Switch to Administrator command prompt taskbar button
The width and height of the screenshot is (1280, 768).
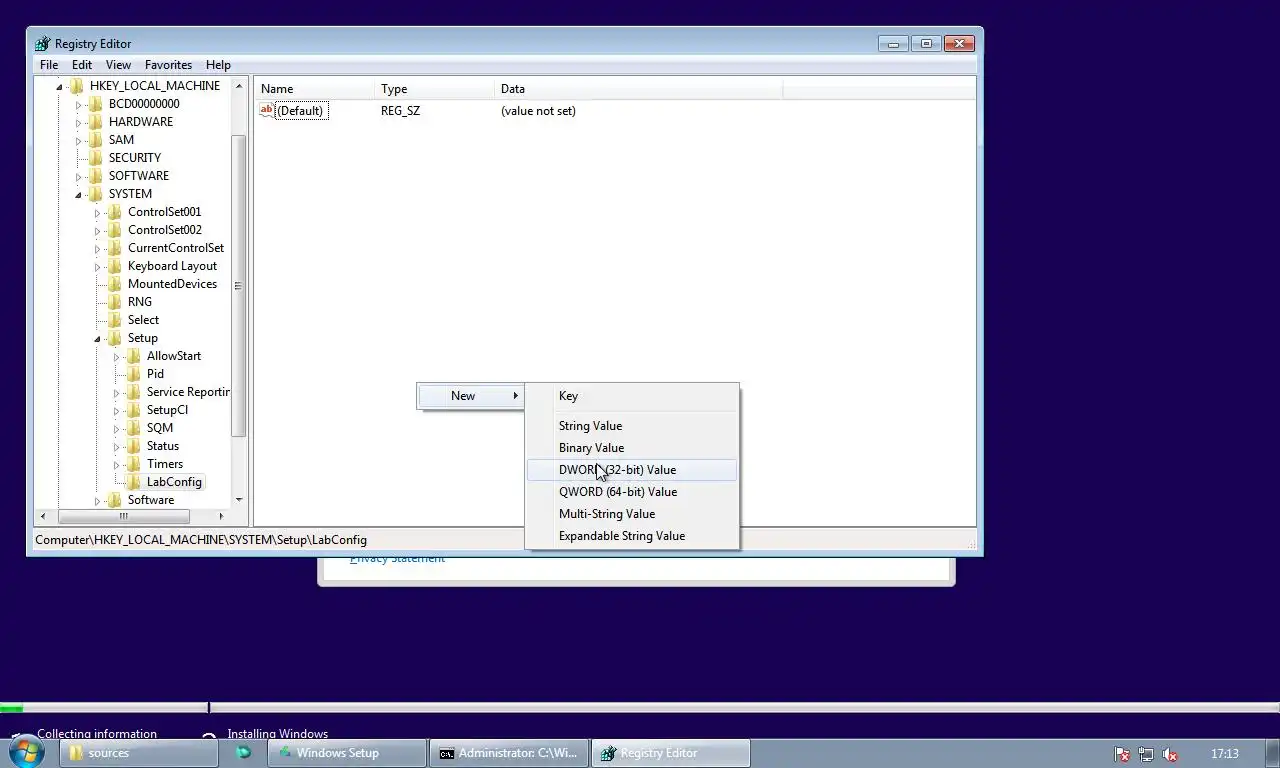pos(509,753)
